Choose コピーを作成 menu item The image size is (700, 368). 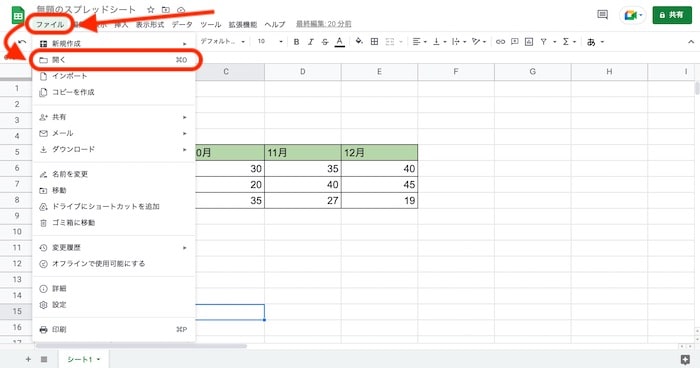pyautogui.click(x=114, y=92)
